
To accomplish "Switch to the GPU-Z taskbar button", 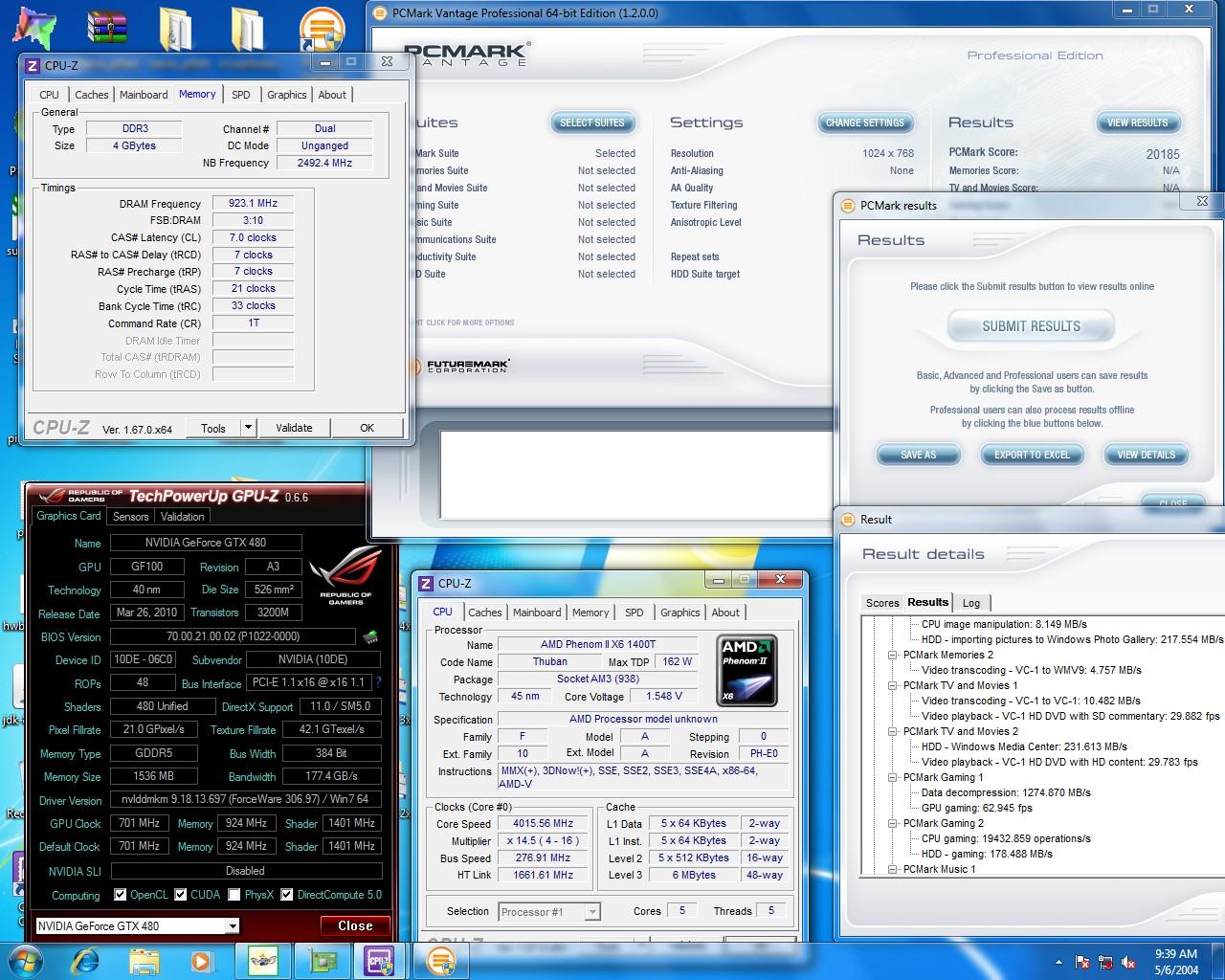I will [321, 961].
